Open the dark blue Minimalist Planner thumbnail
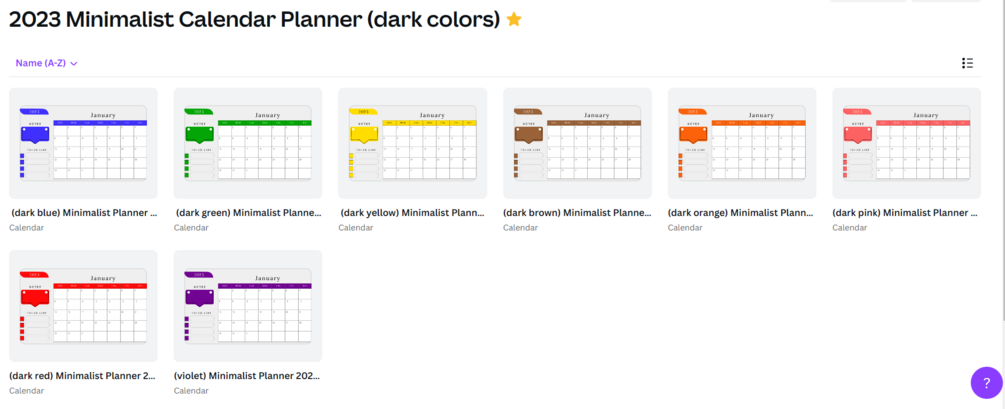 click(x=83, y=143)
